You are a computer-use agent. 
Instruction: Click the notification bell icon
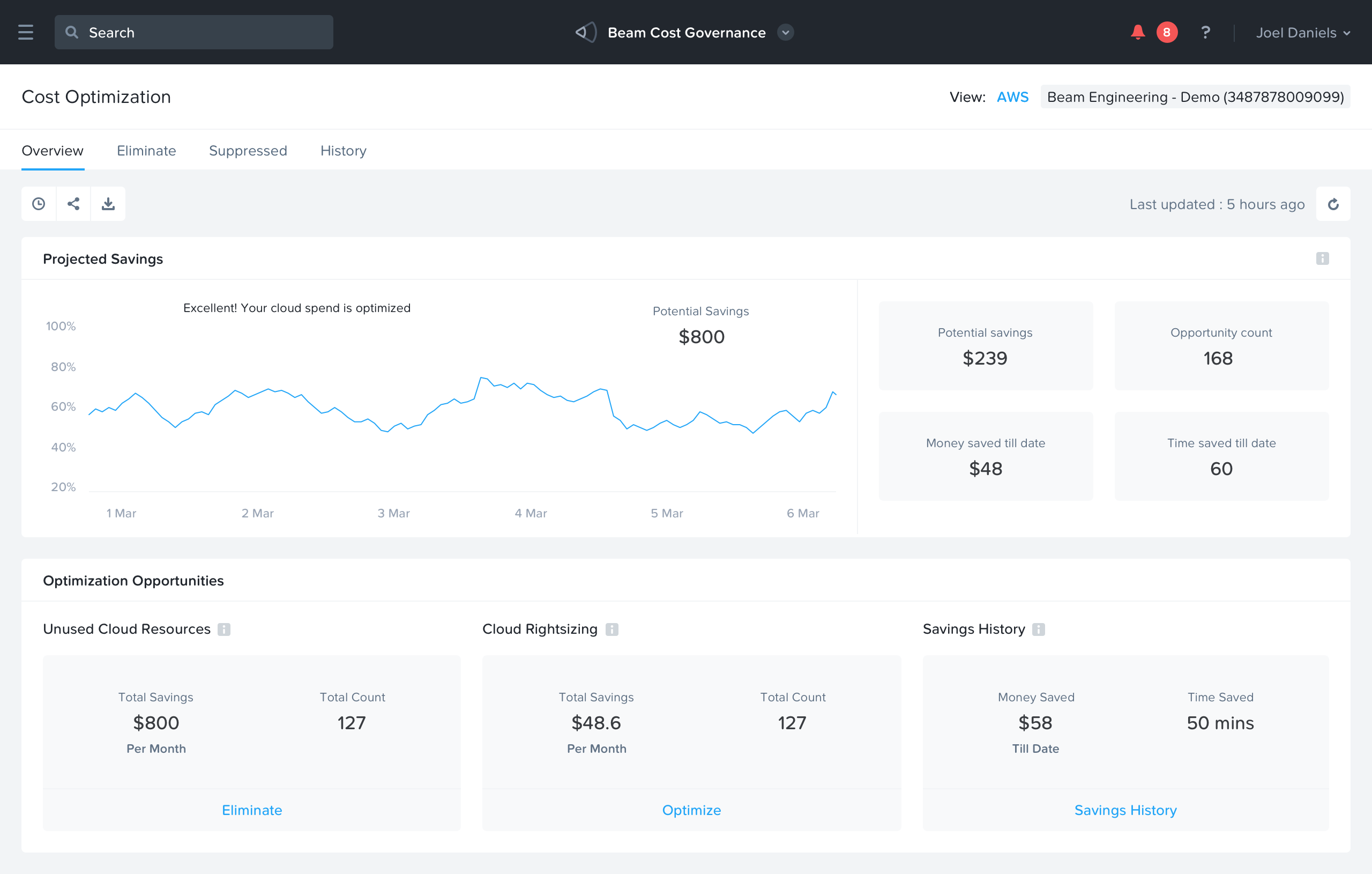[1137, 33]
